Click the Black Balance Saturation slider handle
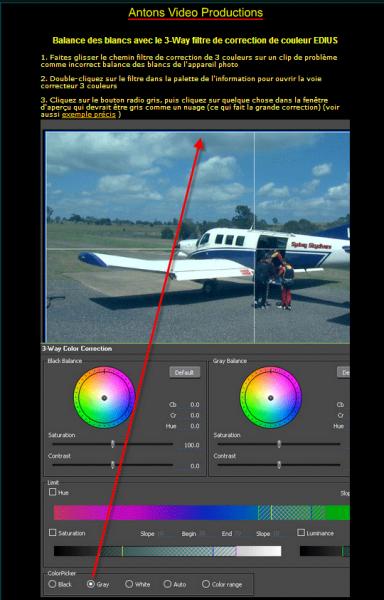This screenshot has width=384, height=600. tap(112, 444)
